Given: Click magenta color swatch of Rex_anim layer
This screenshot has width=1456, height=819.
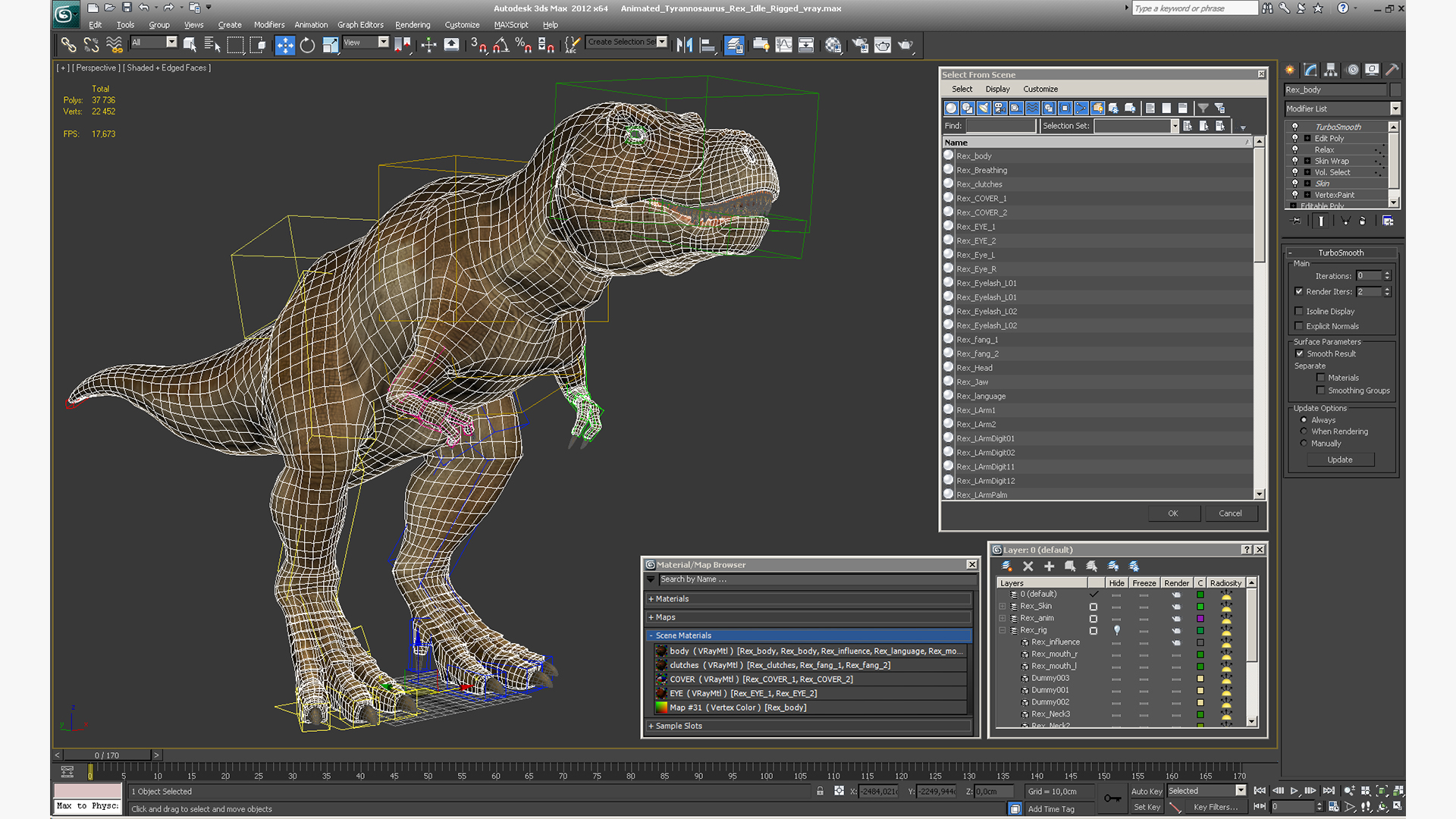Looking at the screenshot, I should [x=1200, y=619].
